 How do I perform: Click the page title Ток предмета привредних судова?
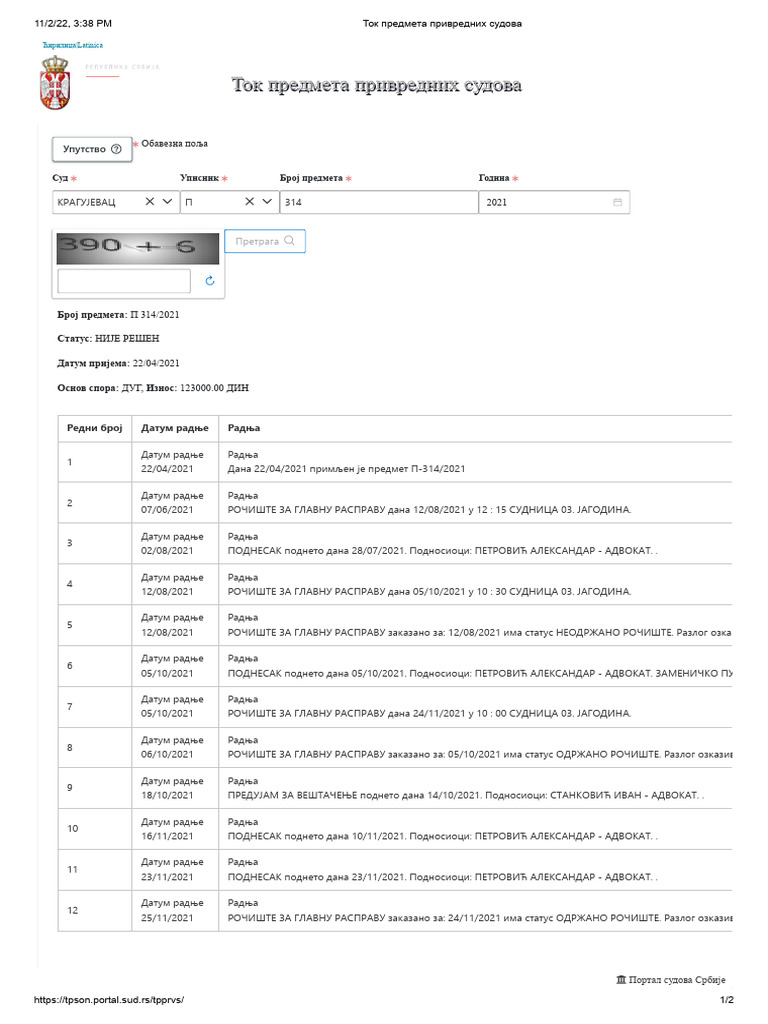pyautogui.click(x=377, y=85)
